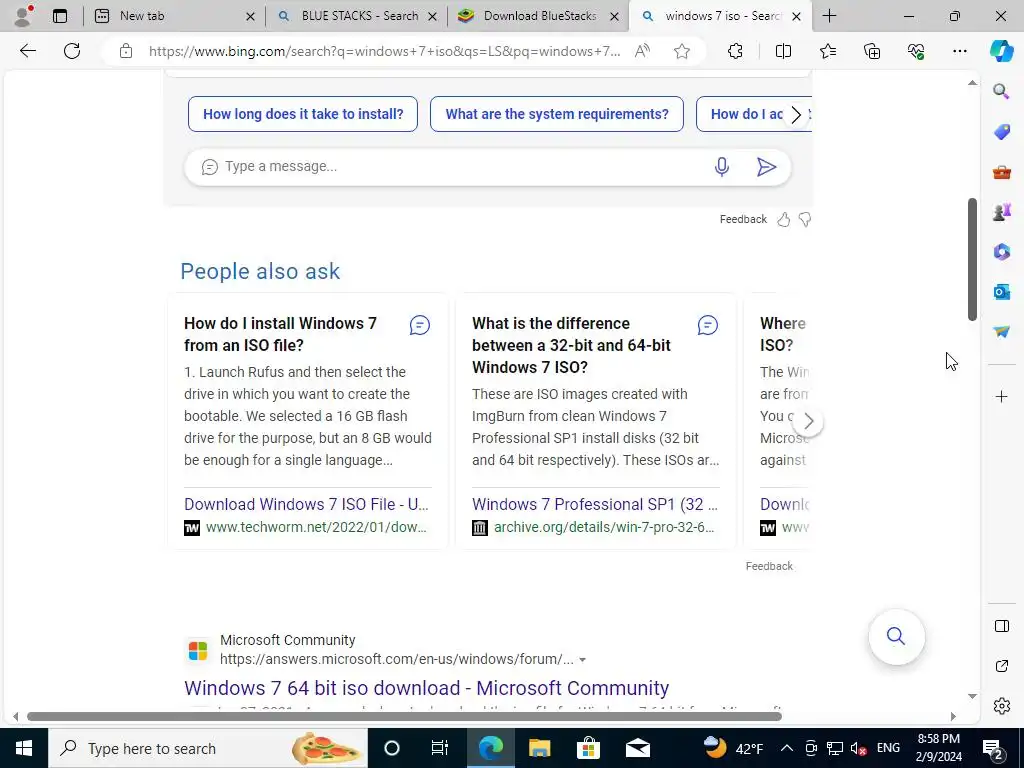Open Edge Settings and more menu
The width and height of the screenshot is (1024, 768).
pos(959,51)
